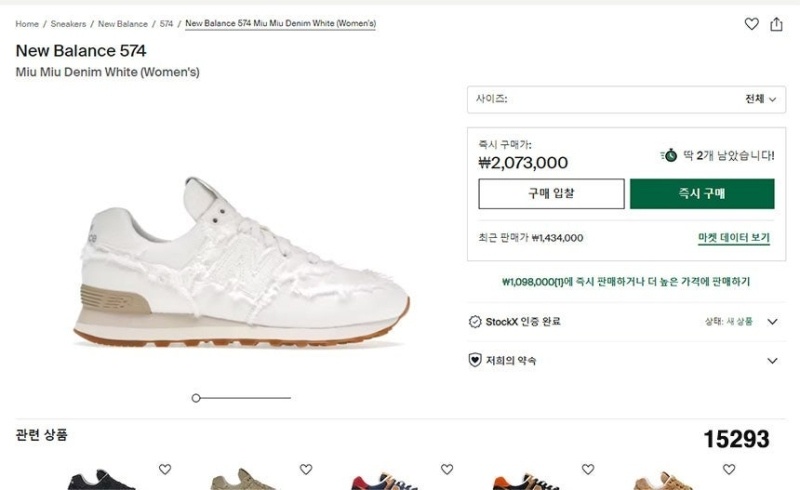Click the 구매 입찰 bid button
The height and width of the screenshot is (490, 800).
click(551, 194)
